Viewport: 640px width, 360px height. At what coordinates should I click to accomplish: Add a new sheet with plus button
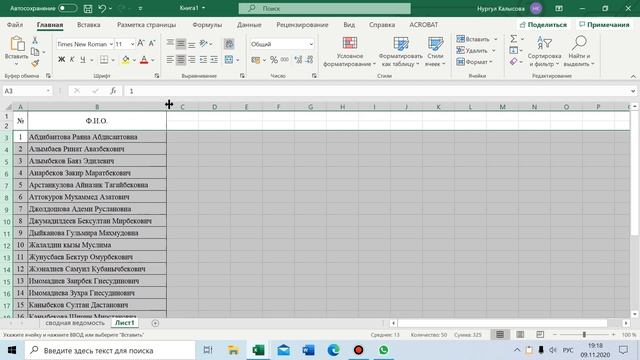pos(155,323)
